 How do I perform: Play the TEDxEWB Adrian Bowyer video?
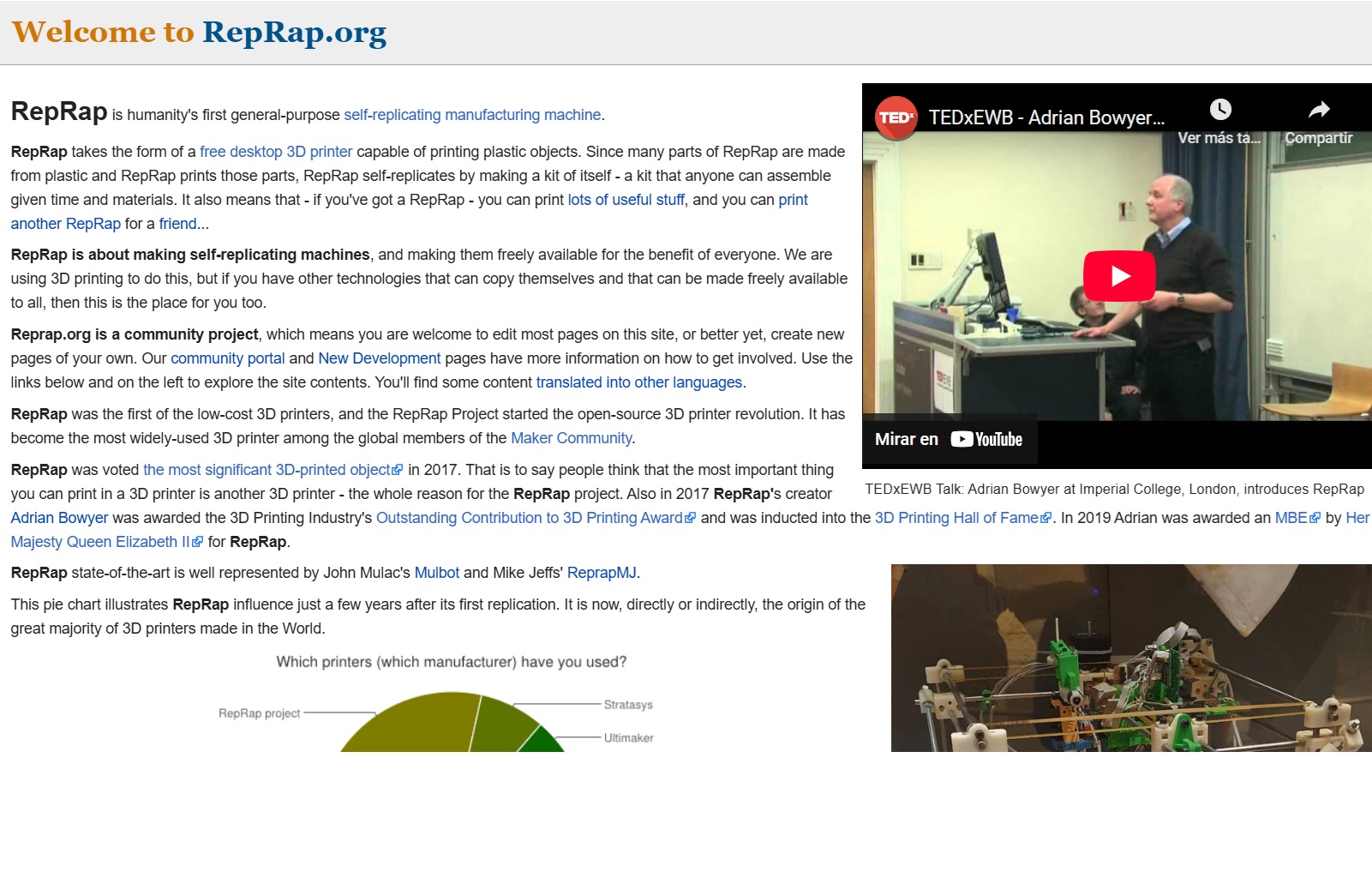[1119, 275]
